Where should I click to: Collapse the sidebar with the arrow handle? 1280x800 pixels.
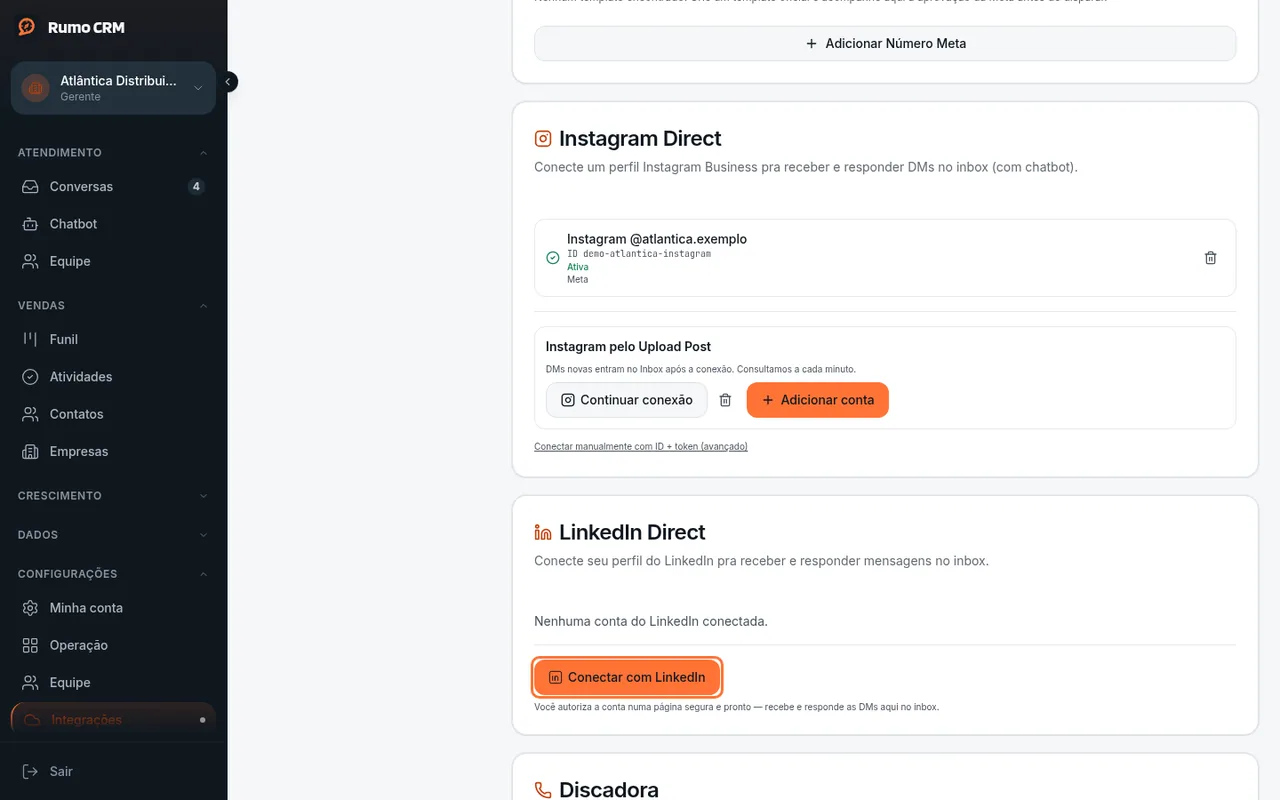(228, 82)
